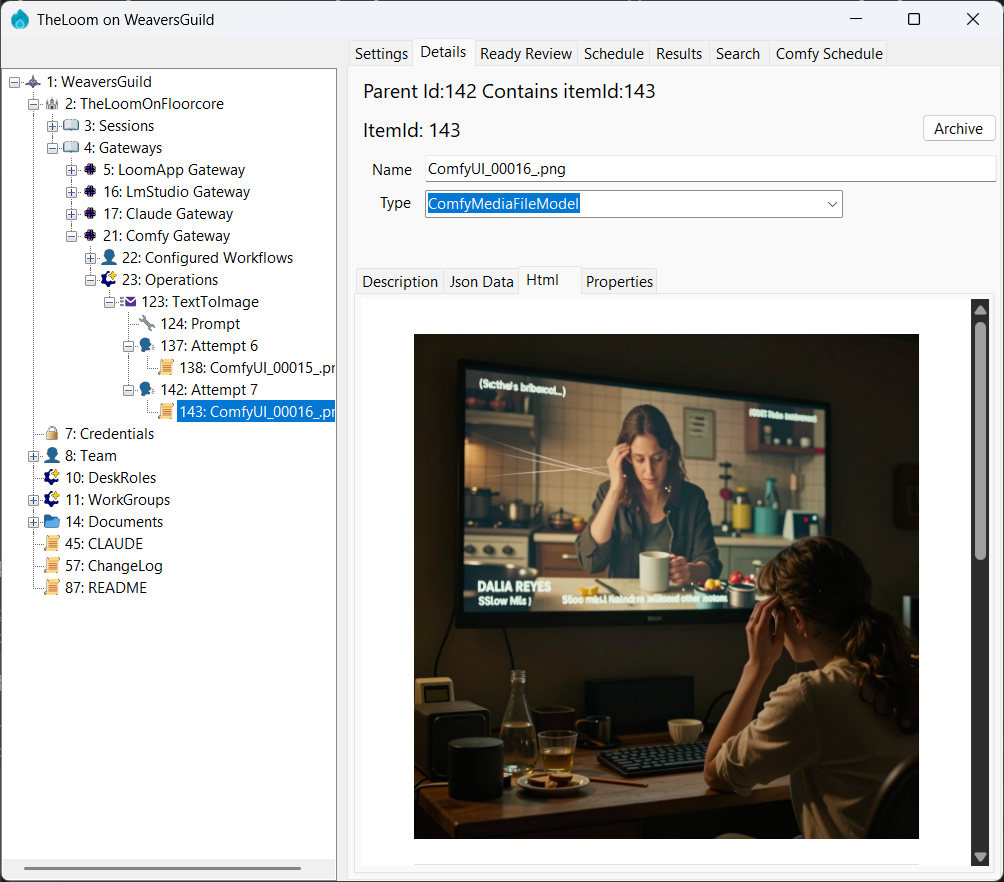The height and width of the screenshot is (882, 1004).
Task: Click the Sessions book icon
Action: click(x=71, y=126)
